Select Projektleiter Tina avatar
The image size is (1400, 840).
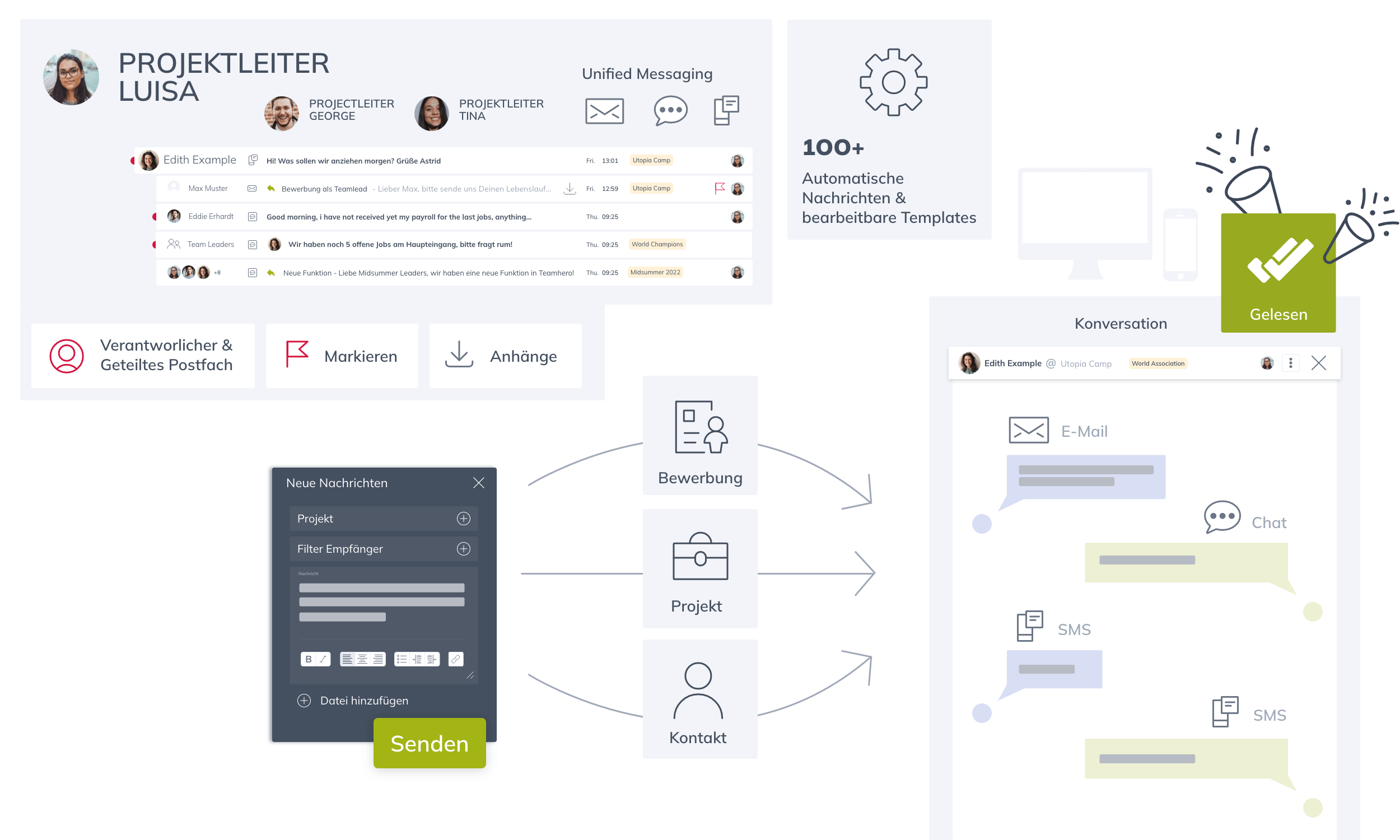[x=431, y=113]
